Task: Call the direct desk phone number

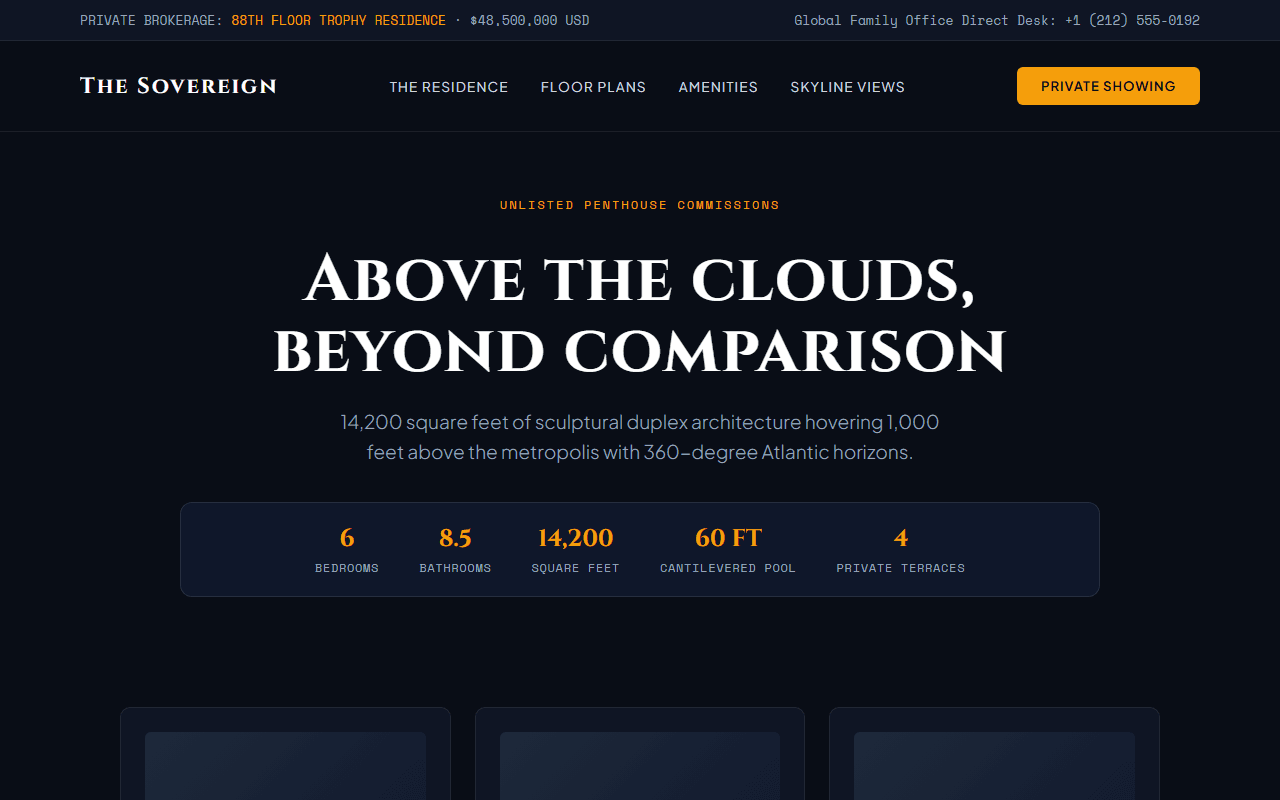Action: click(x=1132, y=20)
